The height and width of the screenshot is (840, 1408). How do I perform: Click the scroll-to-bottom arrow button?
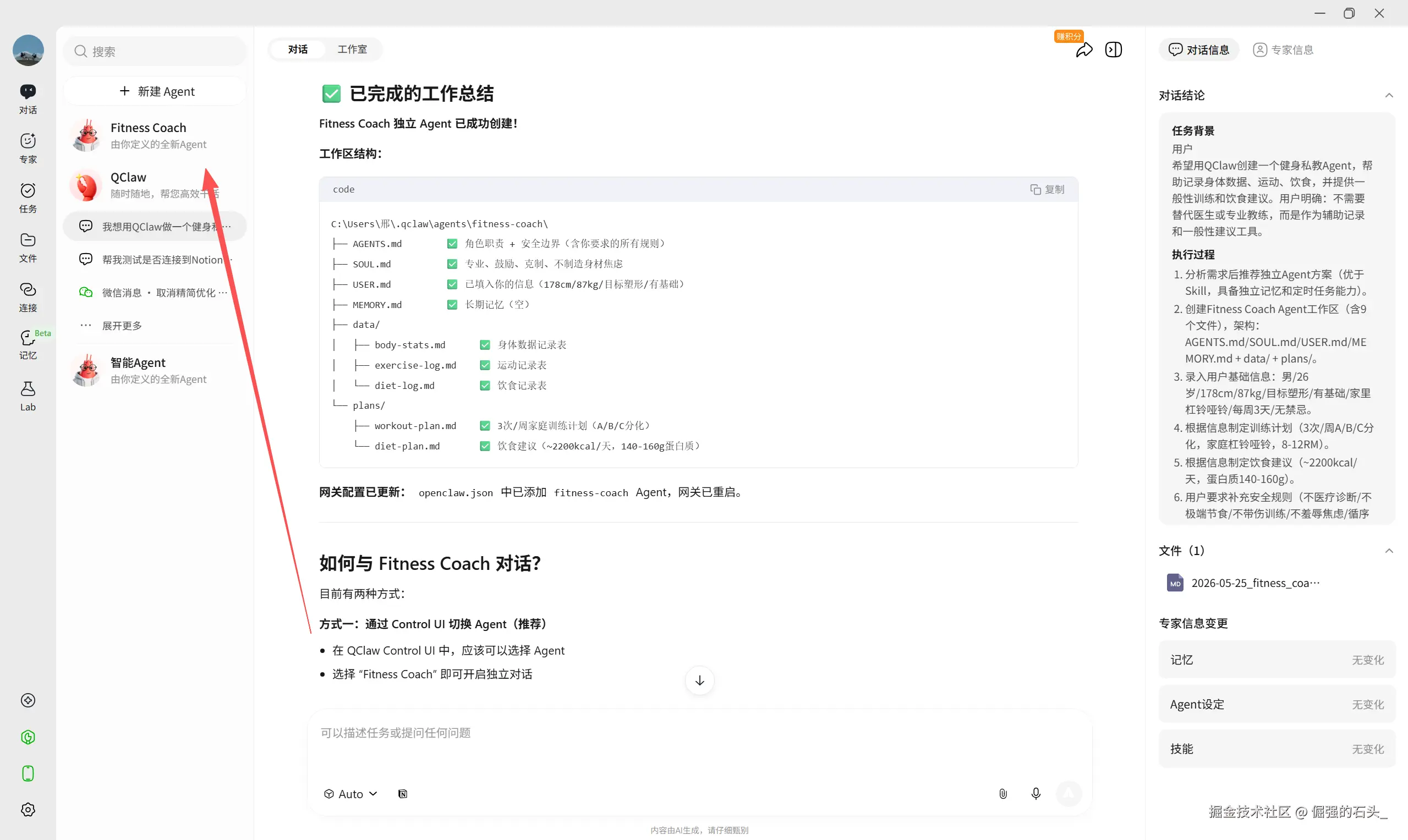click(700, 680)
